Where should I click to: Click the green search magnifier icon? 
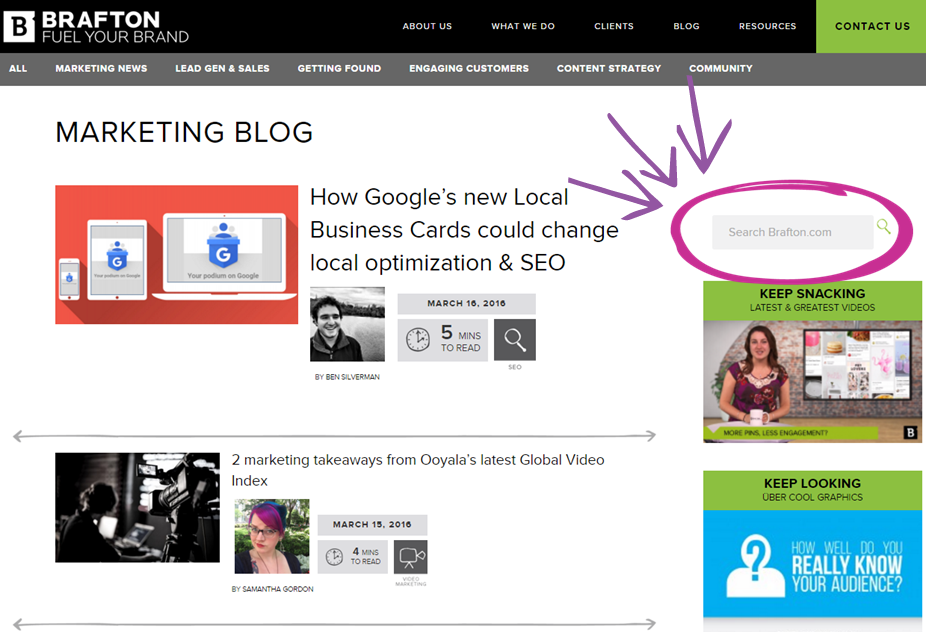(x=883, y=227)
